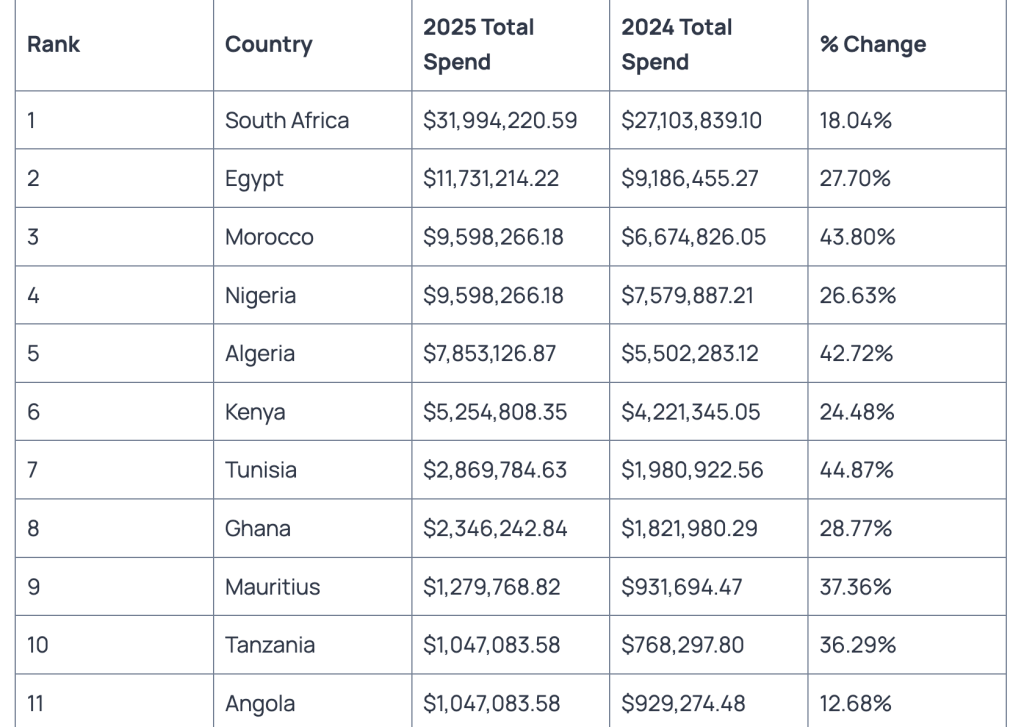Select Kenya's 2024 spend of $4,221,345.05
This screenshot has height=727, width=1024.
click(x=690, y=412)
